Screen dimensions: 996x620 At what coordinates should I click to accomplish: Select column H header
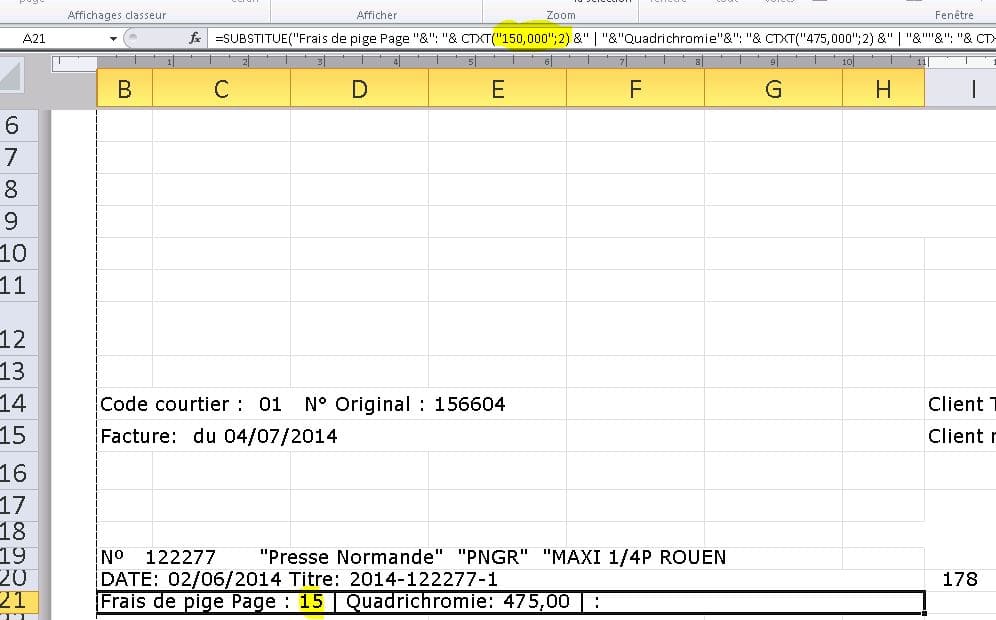click(x=883, y=89)
